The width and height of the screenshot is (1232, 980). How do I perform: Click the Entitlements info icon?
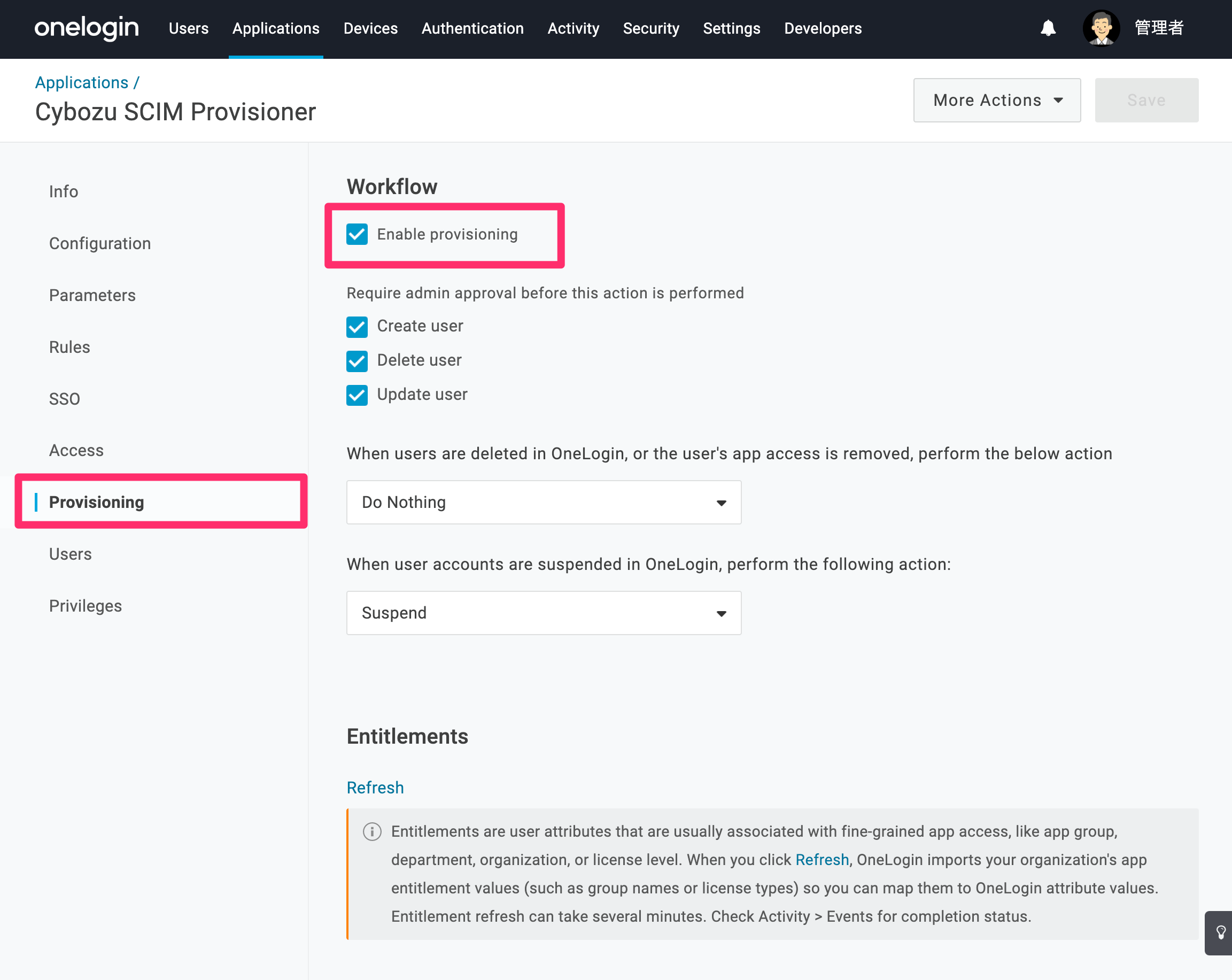coord(372,831)
